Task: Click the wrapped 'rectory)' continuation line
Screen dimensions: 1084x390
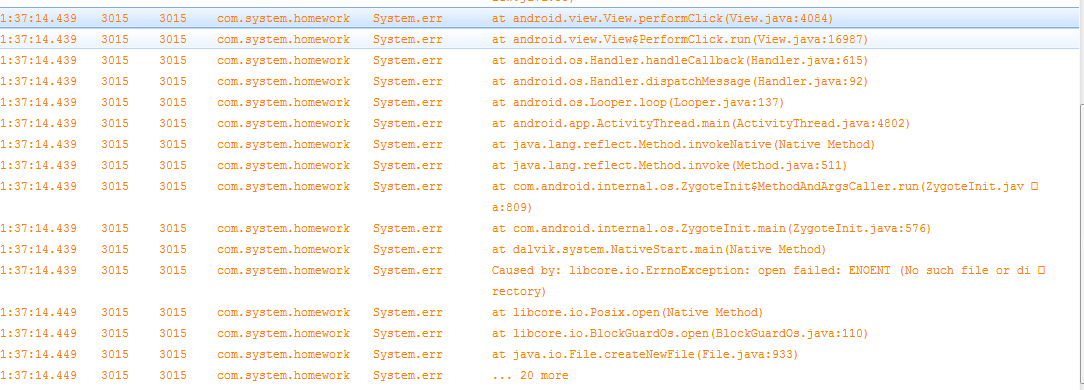Action: (x=518, y=291)
